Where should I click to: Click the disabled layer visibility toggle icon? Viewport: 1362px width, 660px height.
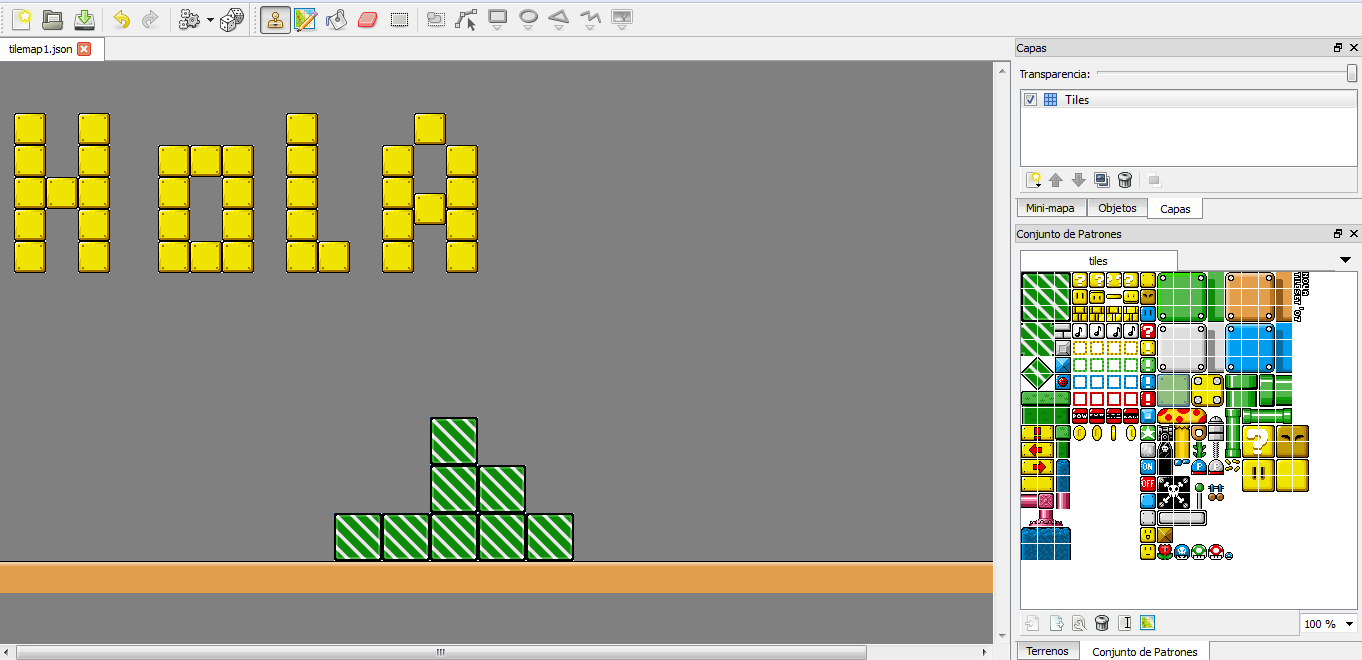pyautogui.click(x=1154, y=180)
